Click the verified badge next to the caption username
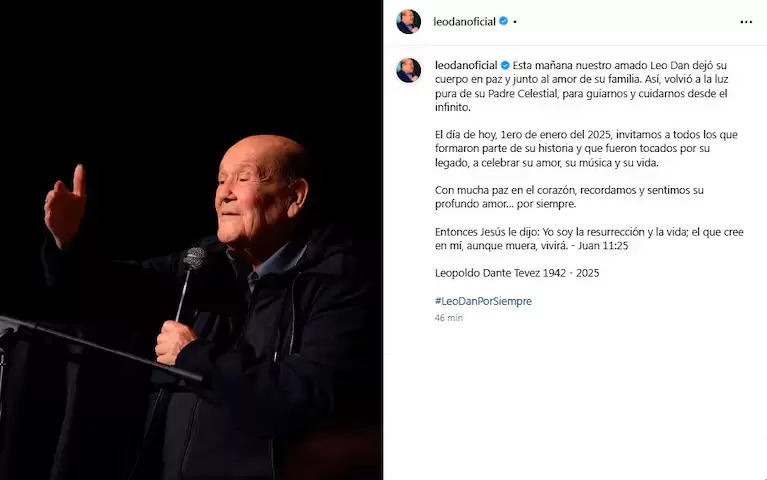 tap(505, 65)
